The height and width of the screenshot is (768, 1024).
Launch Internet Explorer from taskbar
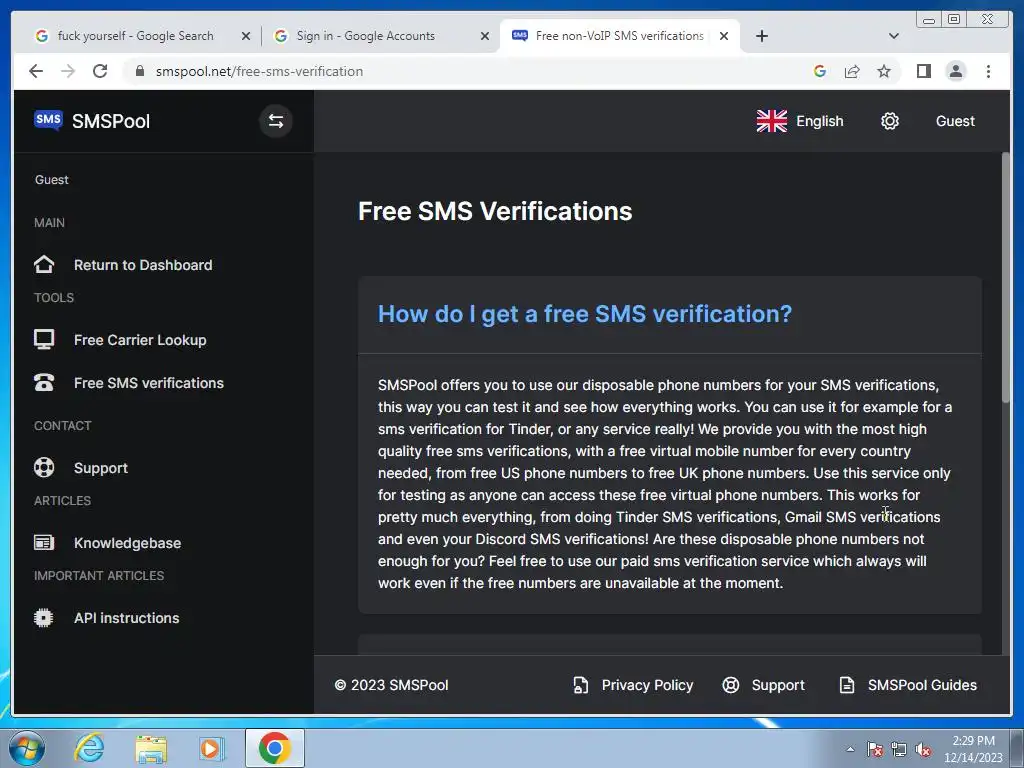pyautogui.click(x=89, y=748)
